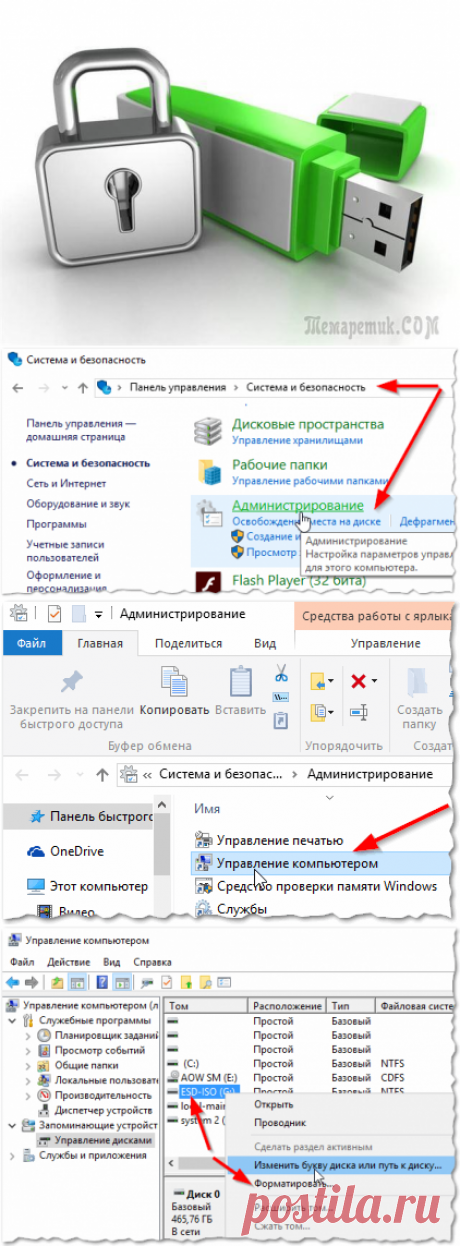Expand Планировщик заданий tree node
Viewport: 460px width, 1246px height.
[28, 1036]
